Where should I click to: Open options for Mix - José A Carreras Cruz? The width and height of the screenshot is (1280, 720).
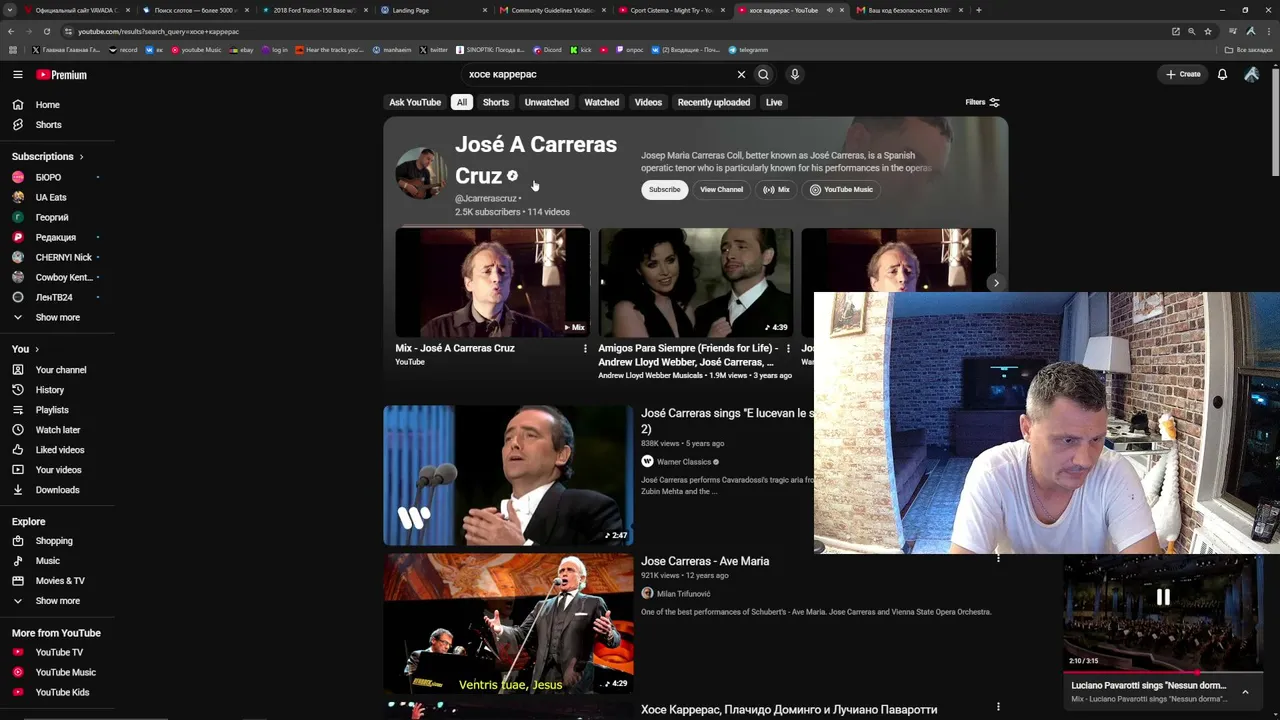click(x=585, y=348)
